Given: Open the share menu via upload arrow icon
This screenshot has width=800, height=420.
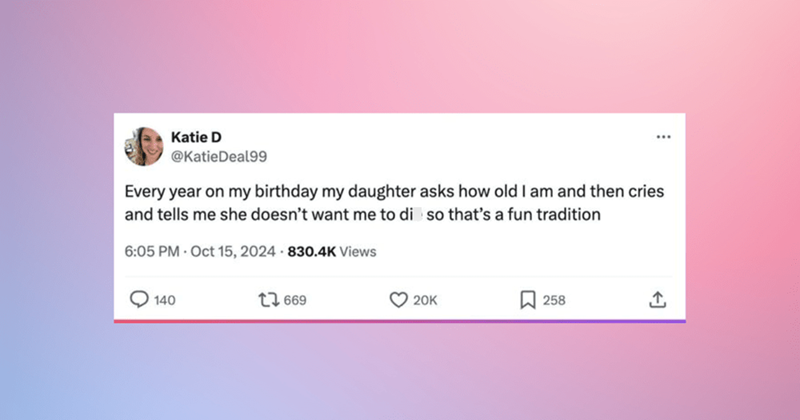Looking at the screenshot, I should (x=657, y=300).
